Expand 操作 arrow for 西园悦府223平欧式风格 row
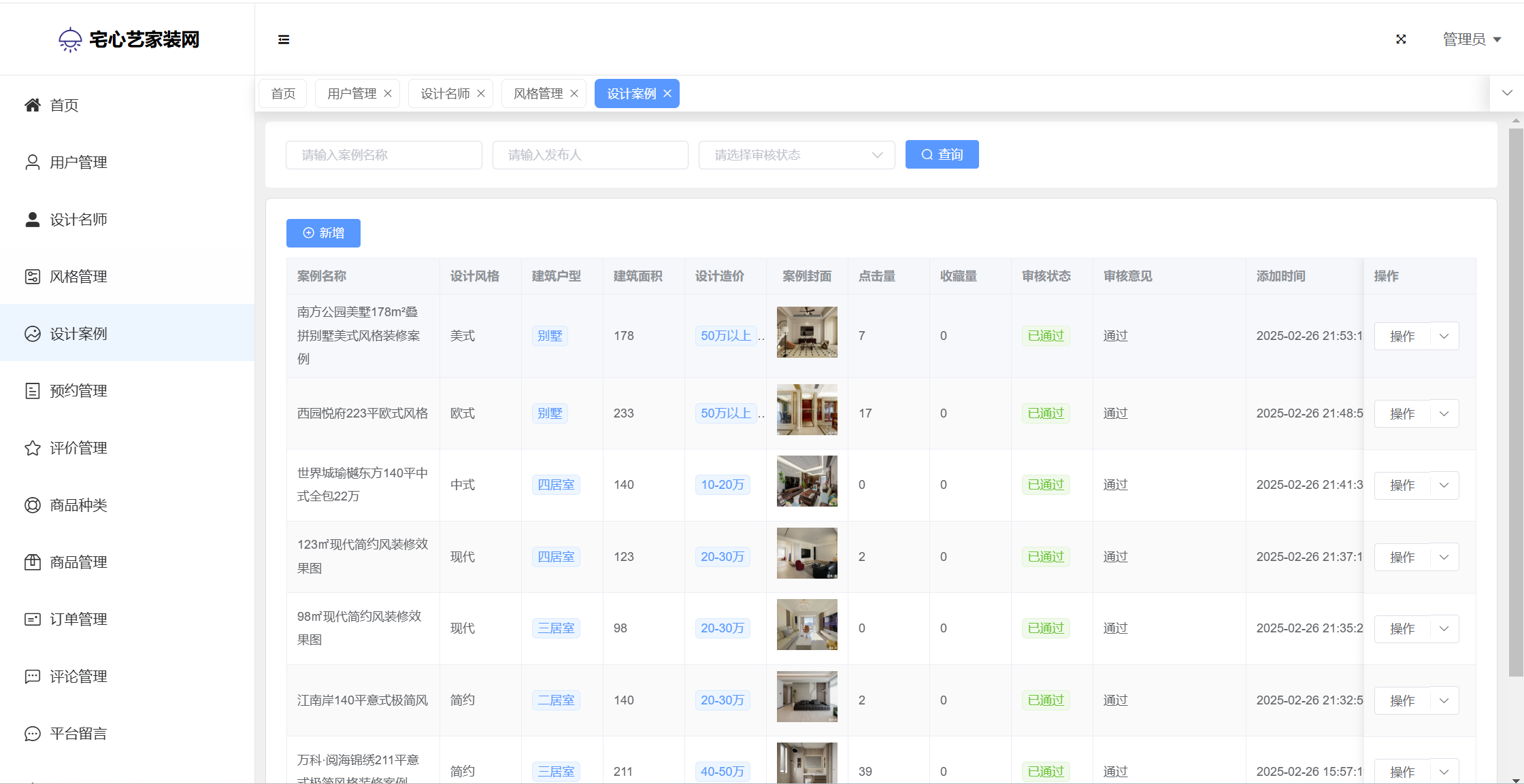This screenshot has height=784, width=1524. [x=1444, y=413]
